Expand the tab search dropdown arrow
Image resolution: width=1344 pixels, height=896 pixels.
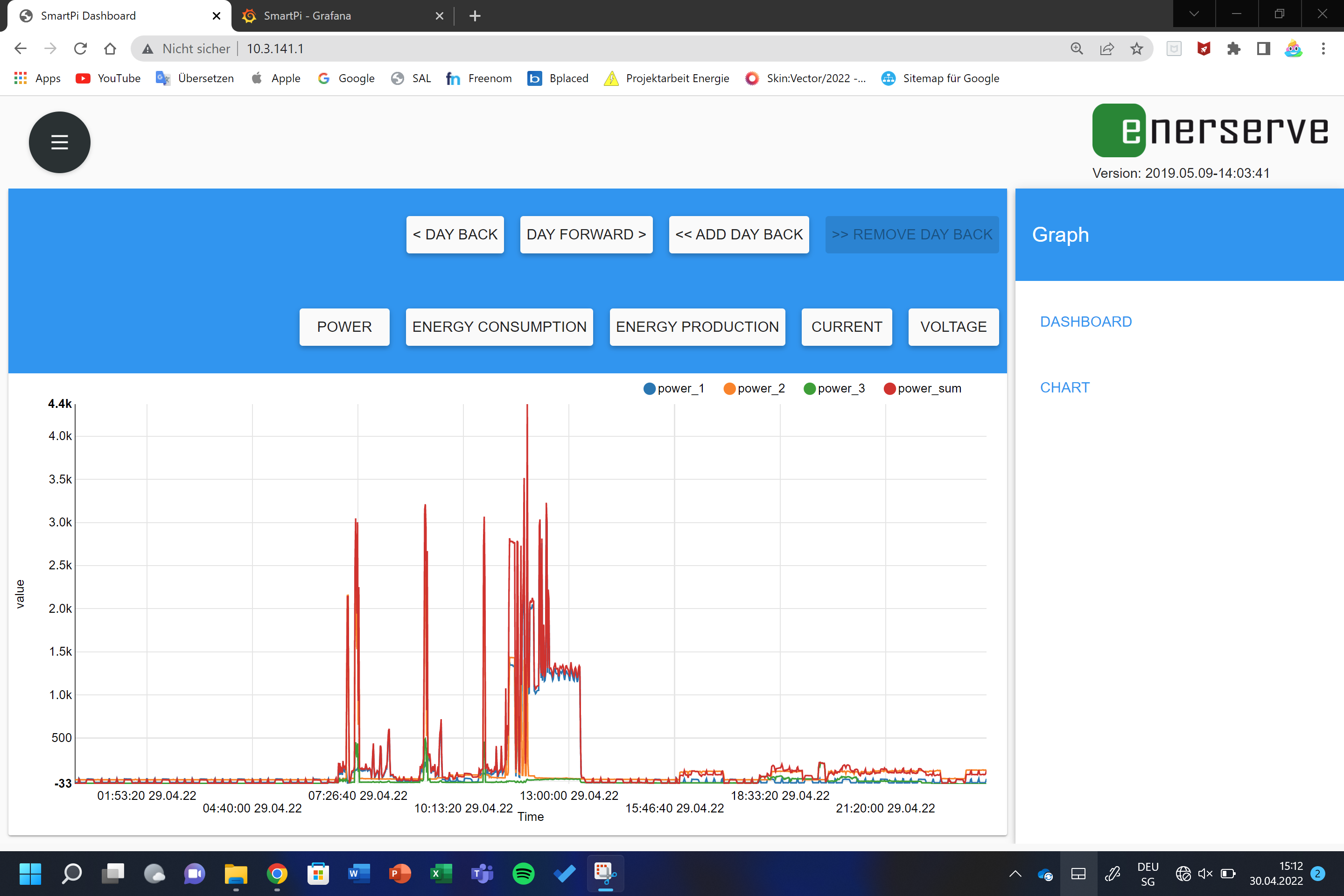(x=1194, y=14)
